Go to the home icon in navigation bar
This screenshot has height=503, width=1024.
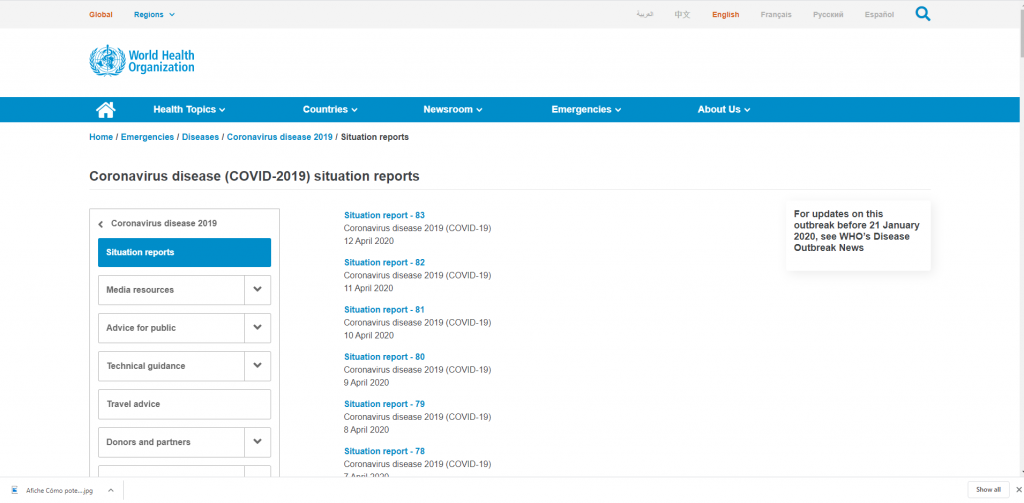(106, 110)
